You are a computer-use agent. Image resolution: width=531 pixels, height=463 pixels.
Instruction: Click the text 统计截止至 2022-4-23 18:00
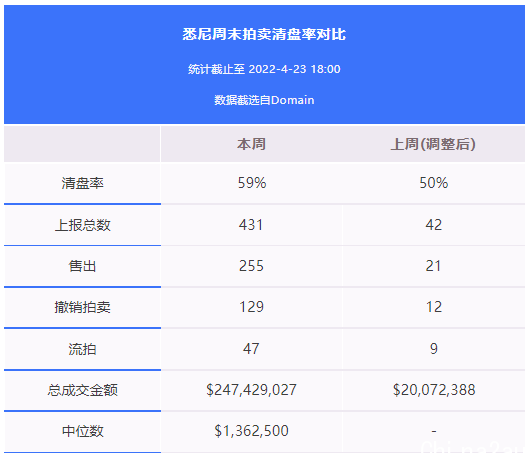[264, 69]
